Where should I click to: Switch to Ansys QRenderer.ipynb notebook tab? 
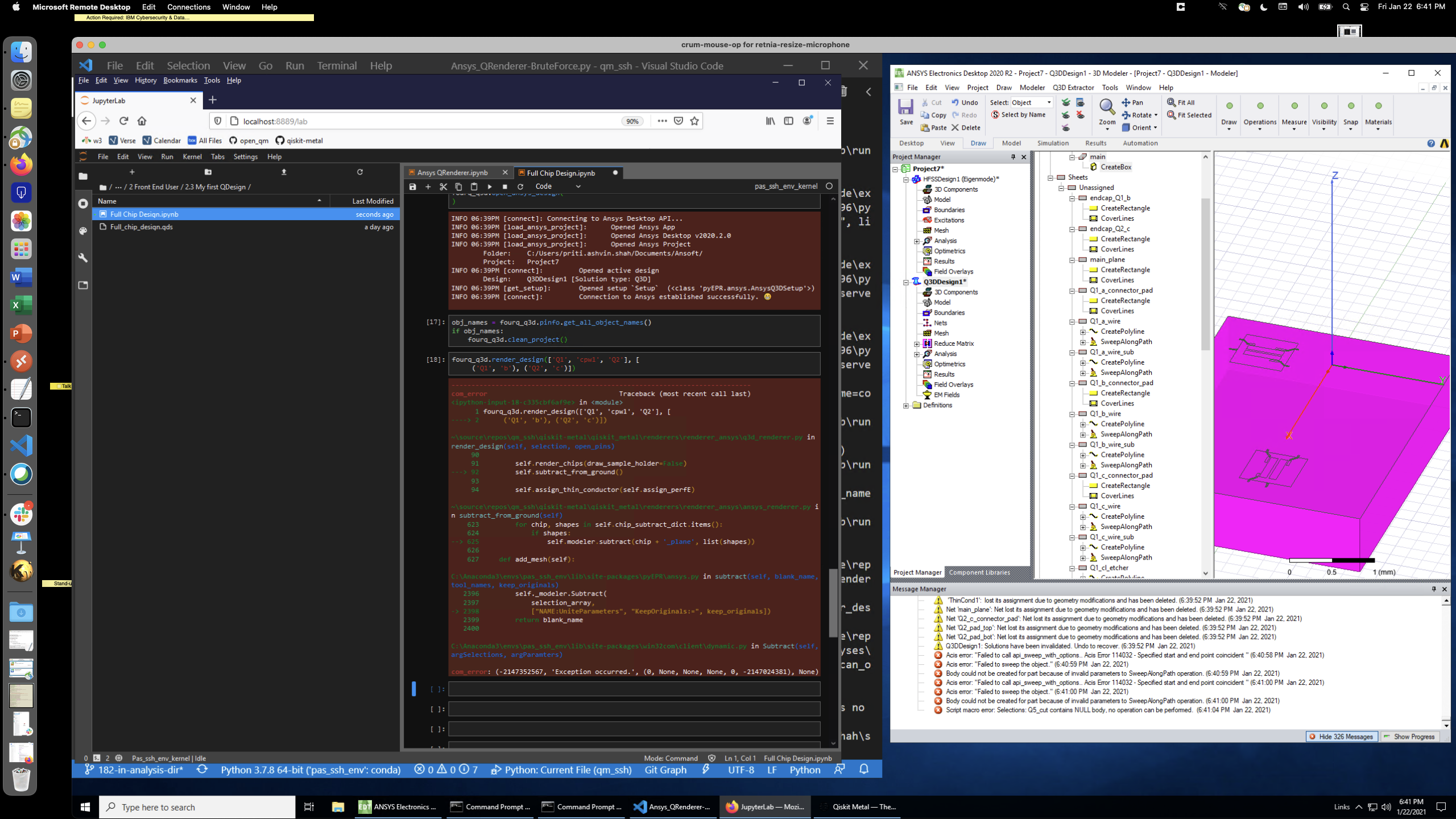click(452, 173)
